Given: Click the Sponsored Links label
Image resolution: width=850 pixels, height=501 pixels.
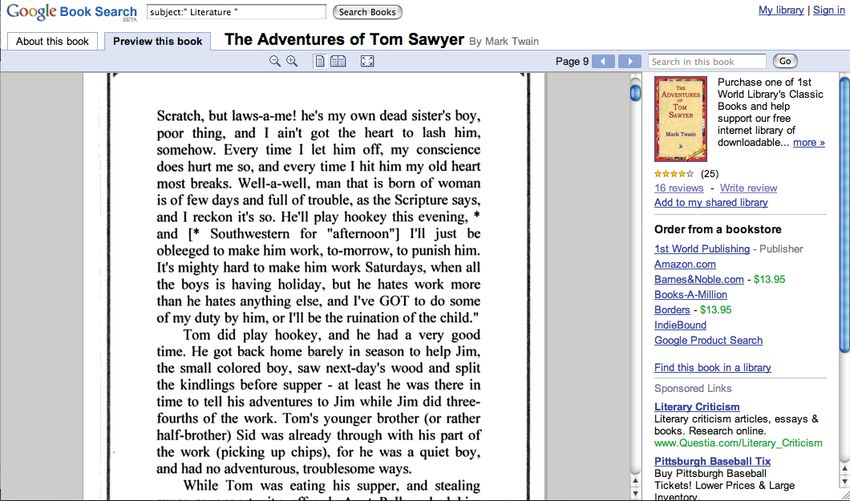Looking at the screenshot, I should 693,388.
